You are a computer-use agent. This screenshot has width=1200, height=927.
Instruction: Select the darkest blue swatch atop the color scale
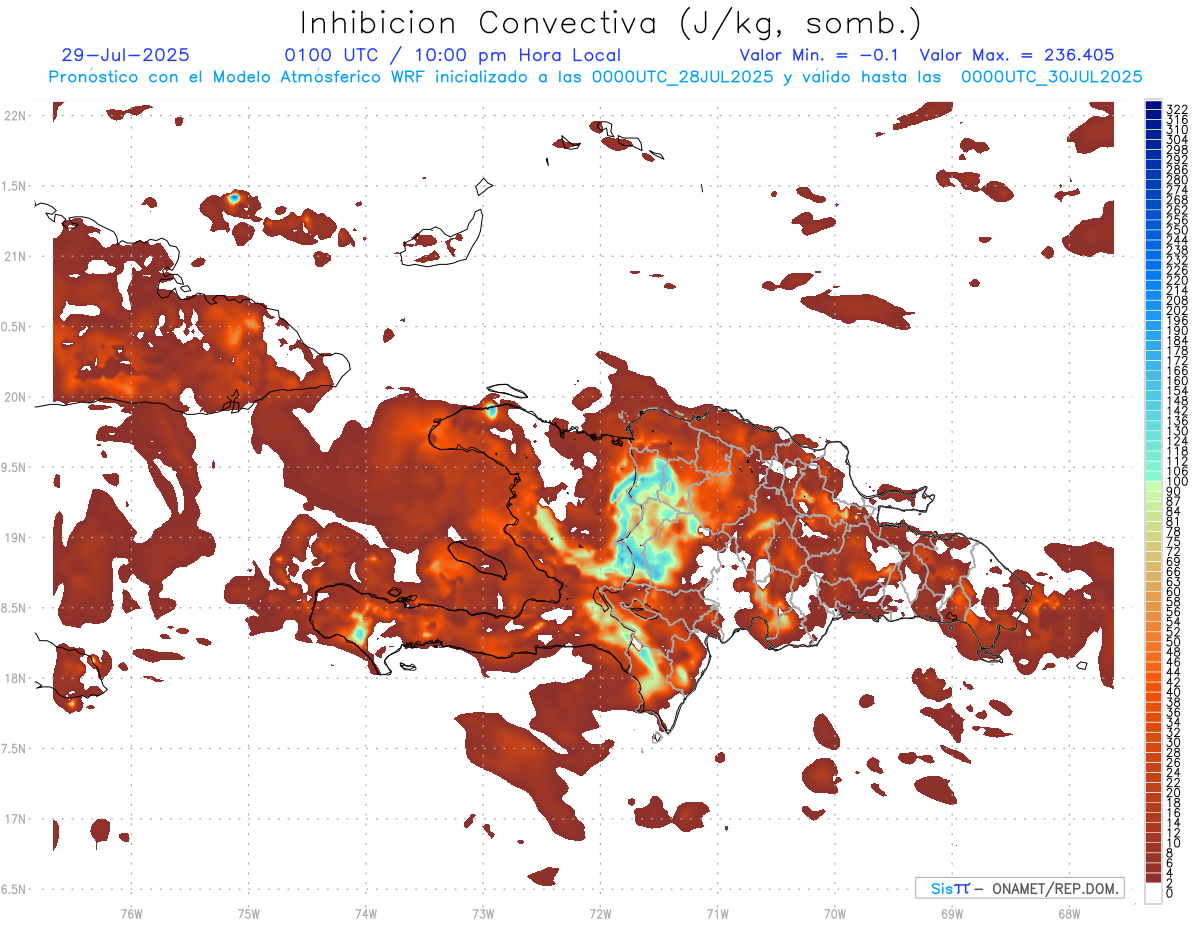(x=1153, y=106)
